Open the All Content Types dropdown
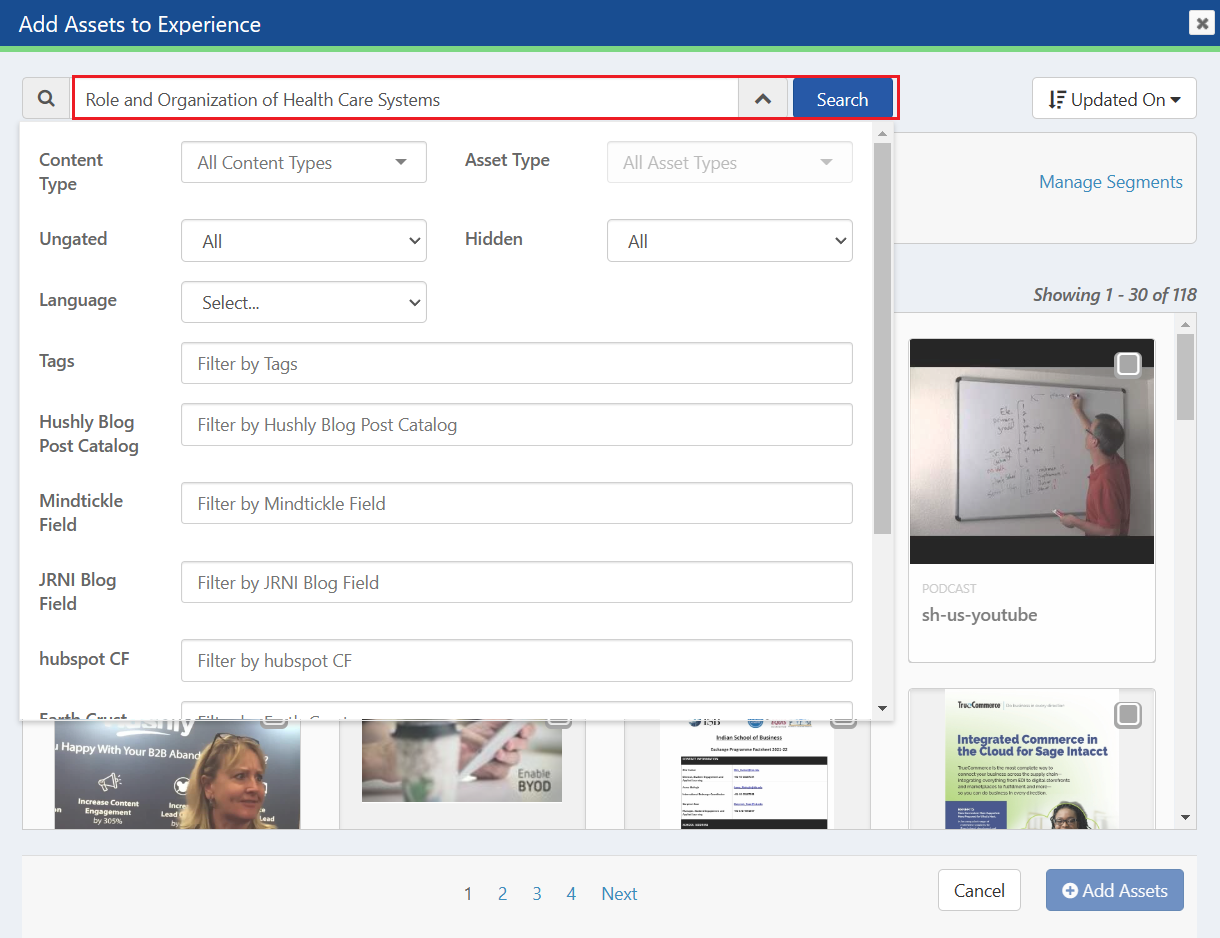1220x938 pixels. (304, 162)
